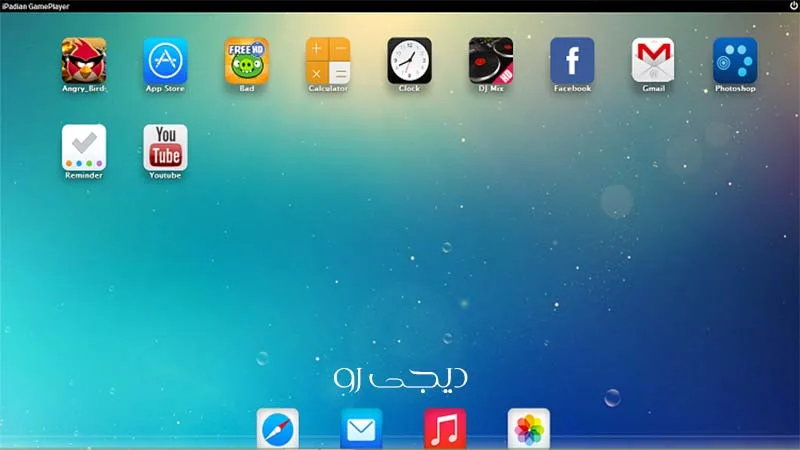Open the Angry Birds game icon
Screen dimensions: 800x450
coord(84,61)
